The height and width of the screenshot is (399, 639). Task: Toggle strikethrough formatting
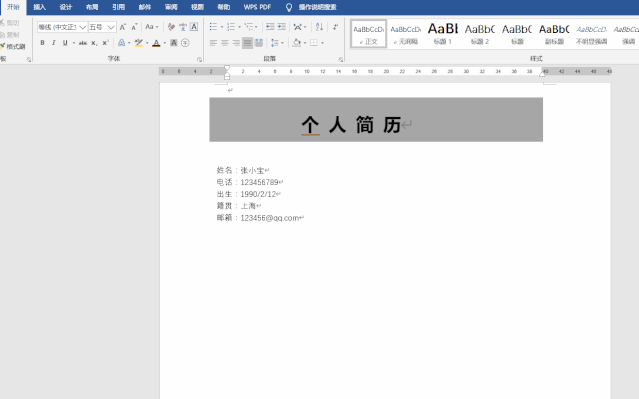pyautogui.click(x=83, y=43)
